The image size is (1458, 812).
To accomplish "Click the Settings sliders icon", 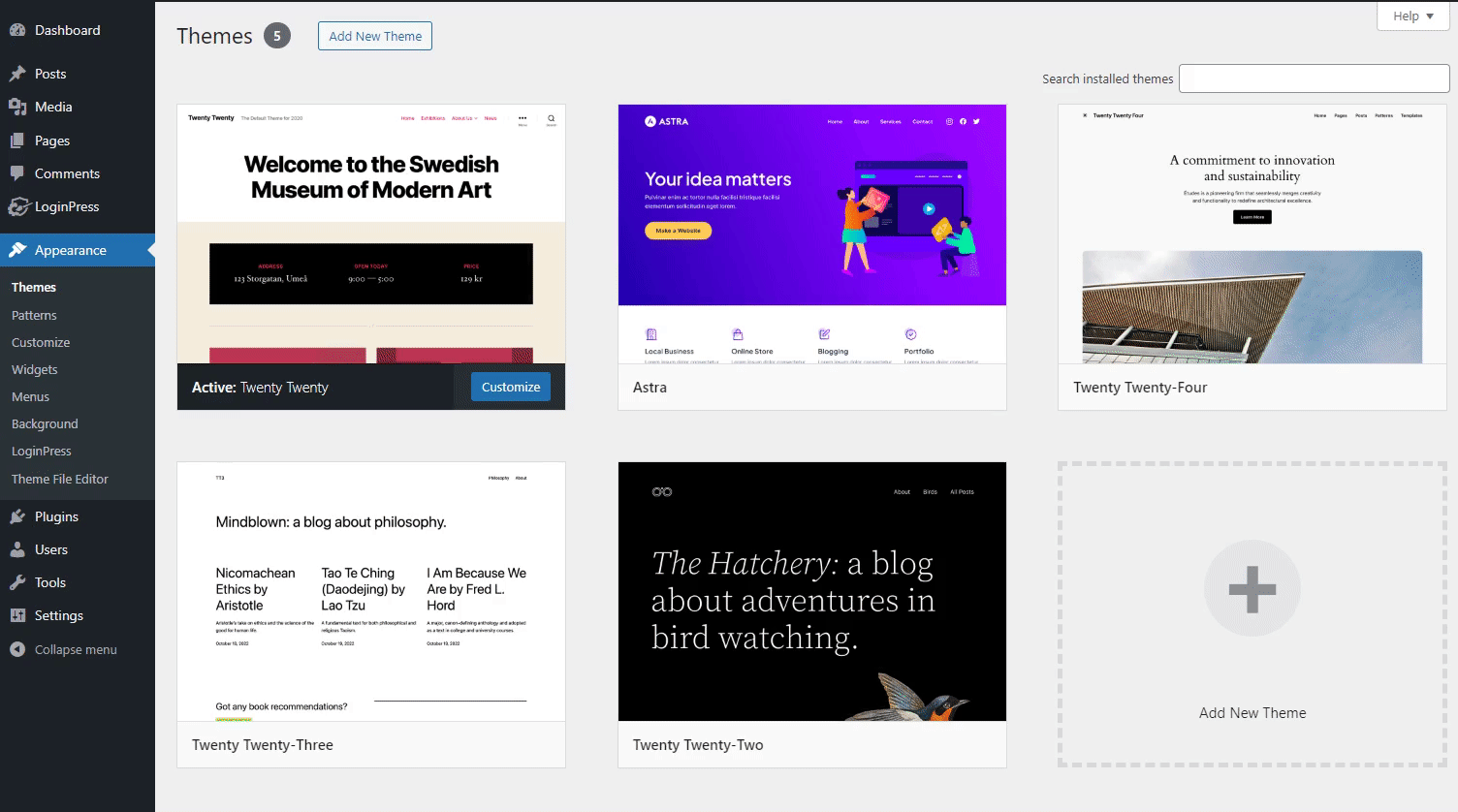I will 17,615.
